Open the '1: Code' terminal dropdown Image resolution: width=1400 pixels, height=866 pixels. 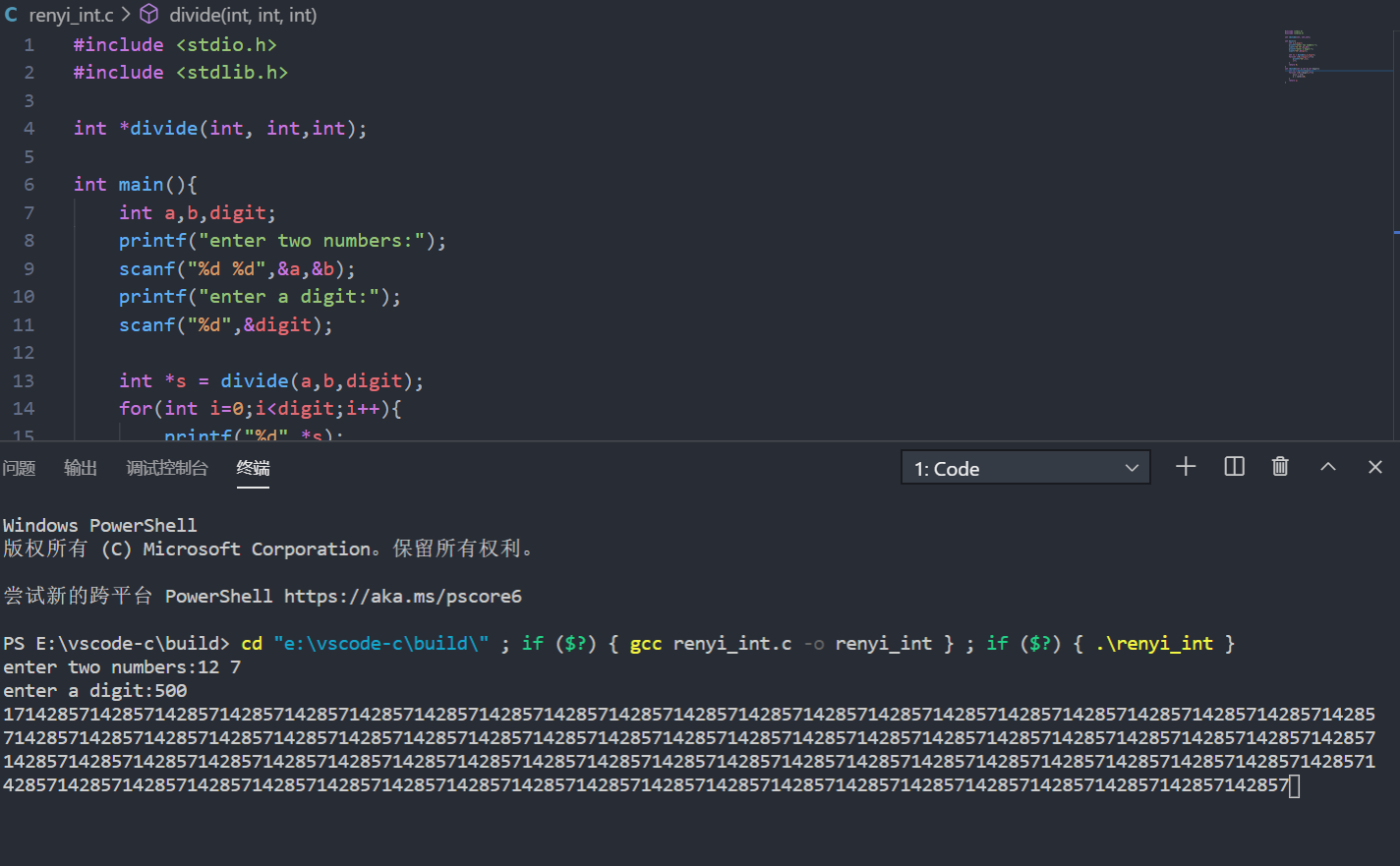point(1024,468)
